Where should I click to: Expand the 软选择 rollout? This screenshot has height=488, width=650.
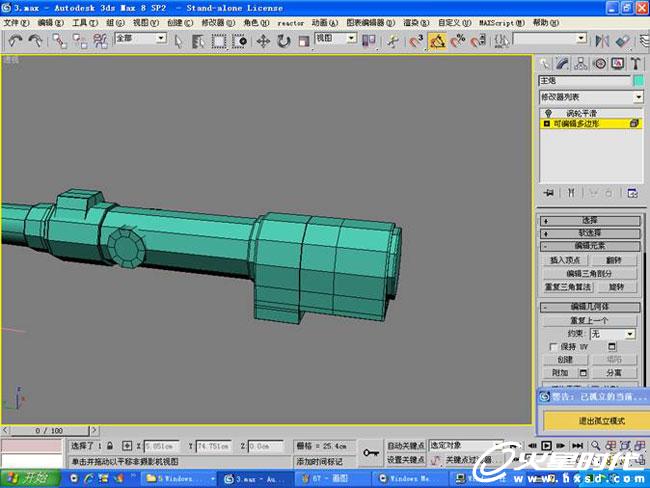coord(589,233)
